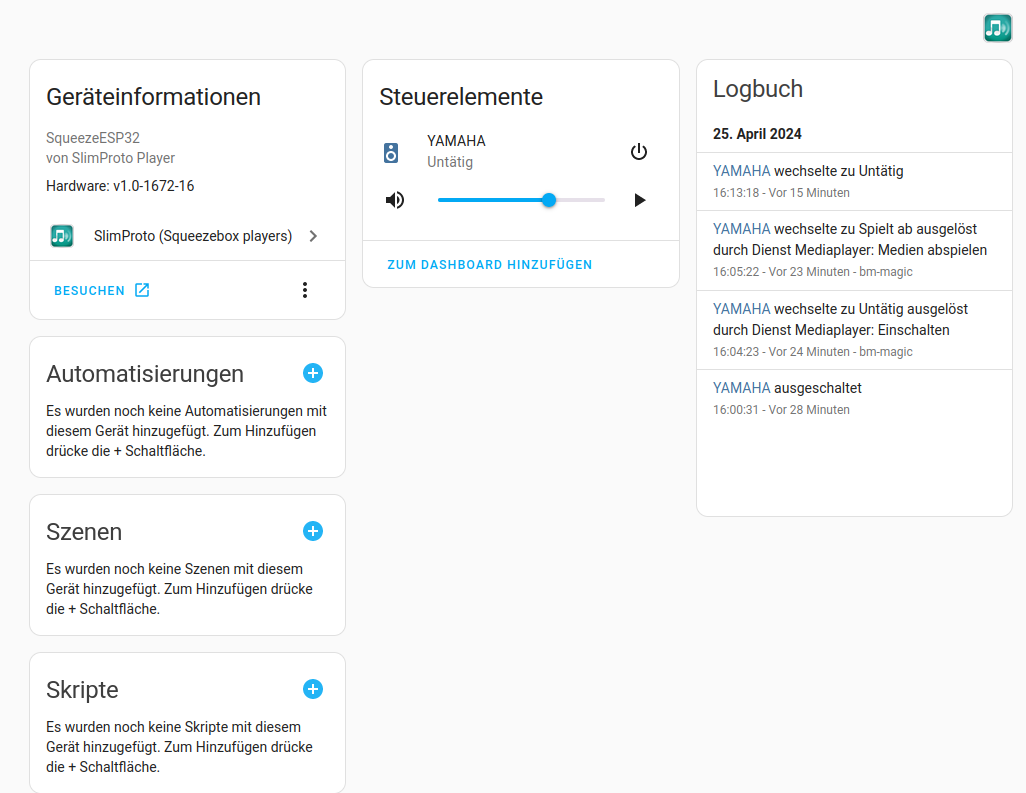Viewport: 1026px width, 793px height.
Task: Click the external-link icon beside BESUCHEN
Action: pos(142,290)
